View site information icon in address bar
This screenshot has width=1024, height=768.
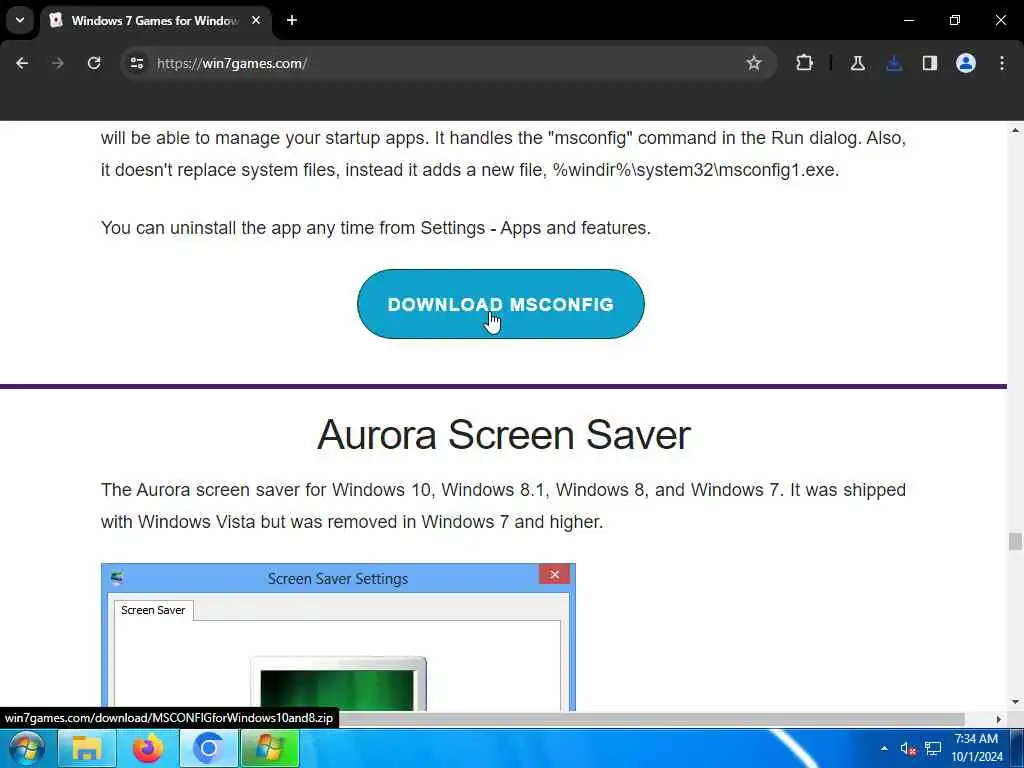pos(136,63)
